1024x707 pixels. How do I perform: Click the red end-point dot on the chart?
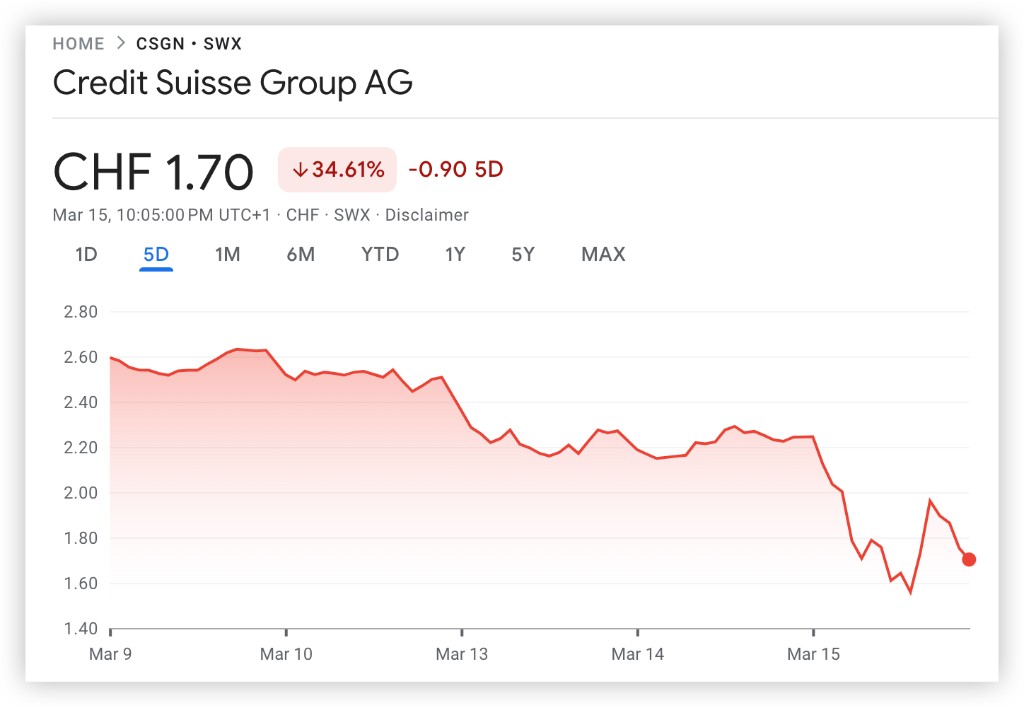[x=969, y=560]
